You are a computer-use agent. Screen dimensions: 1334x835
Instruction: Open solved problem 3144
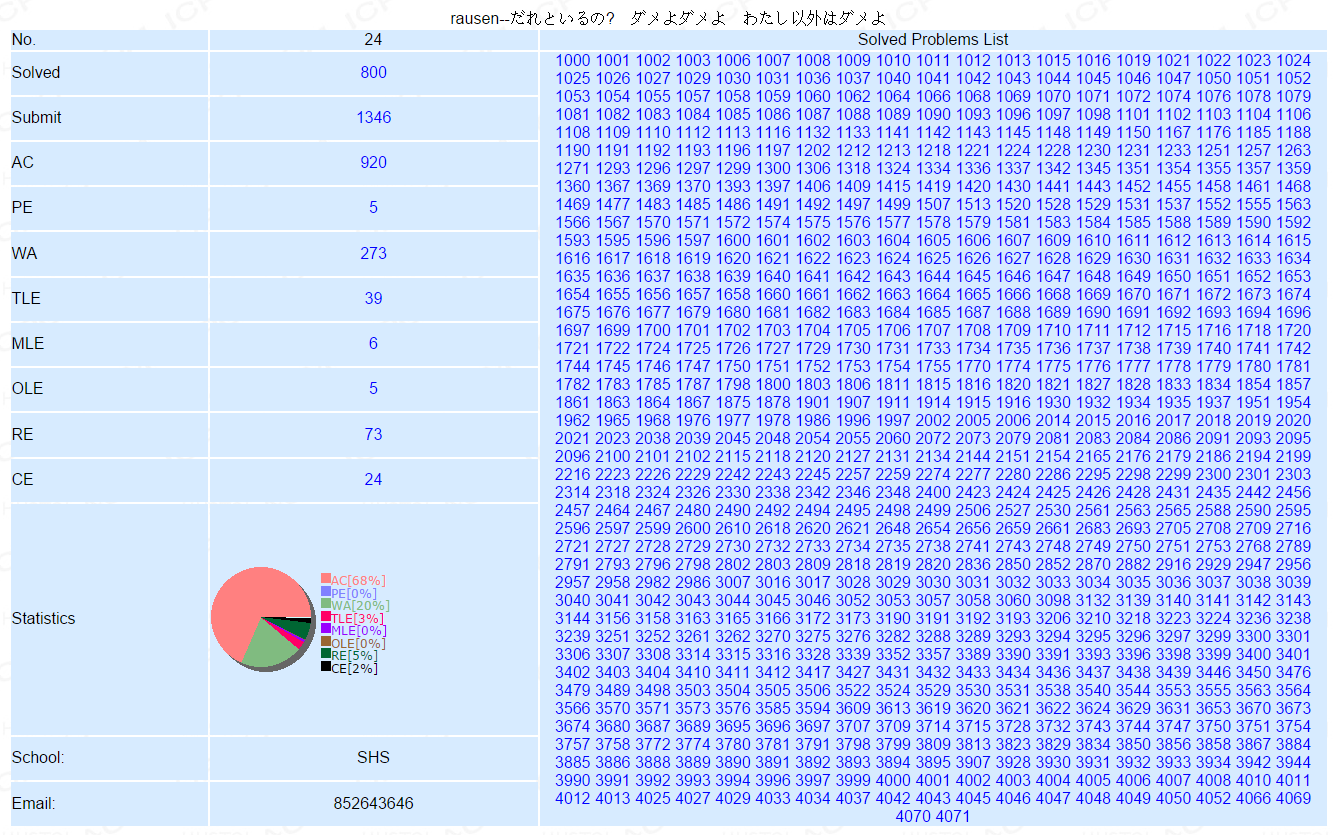coord(573,618)
